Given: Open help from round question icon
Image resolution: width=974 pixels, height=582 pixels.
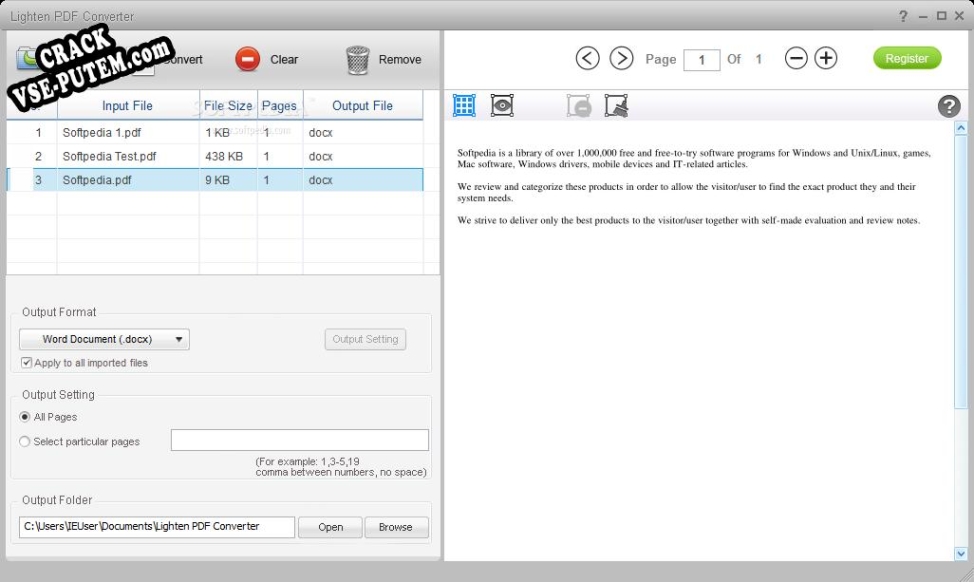Looking at the screenshot, I should [x=949, y=106].
